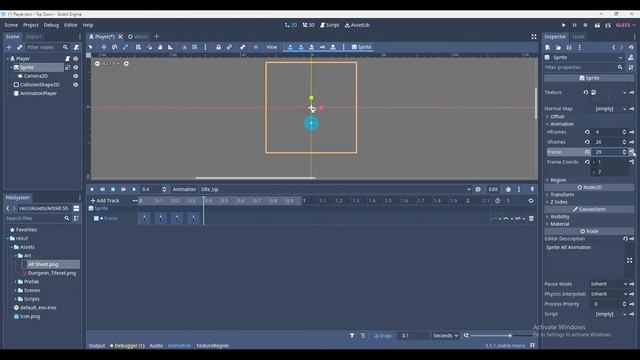The height and width of the screenshot is (360, 640).
Task: Switch to Script workspace
Action: point(329,25)
